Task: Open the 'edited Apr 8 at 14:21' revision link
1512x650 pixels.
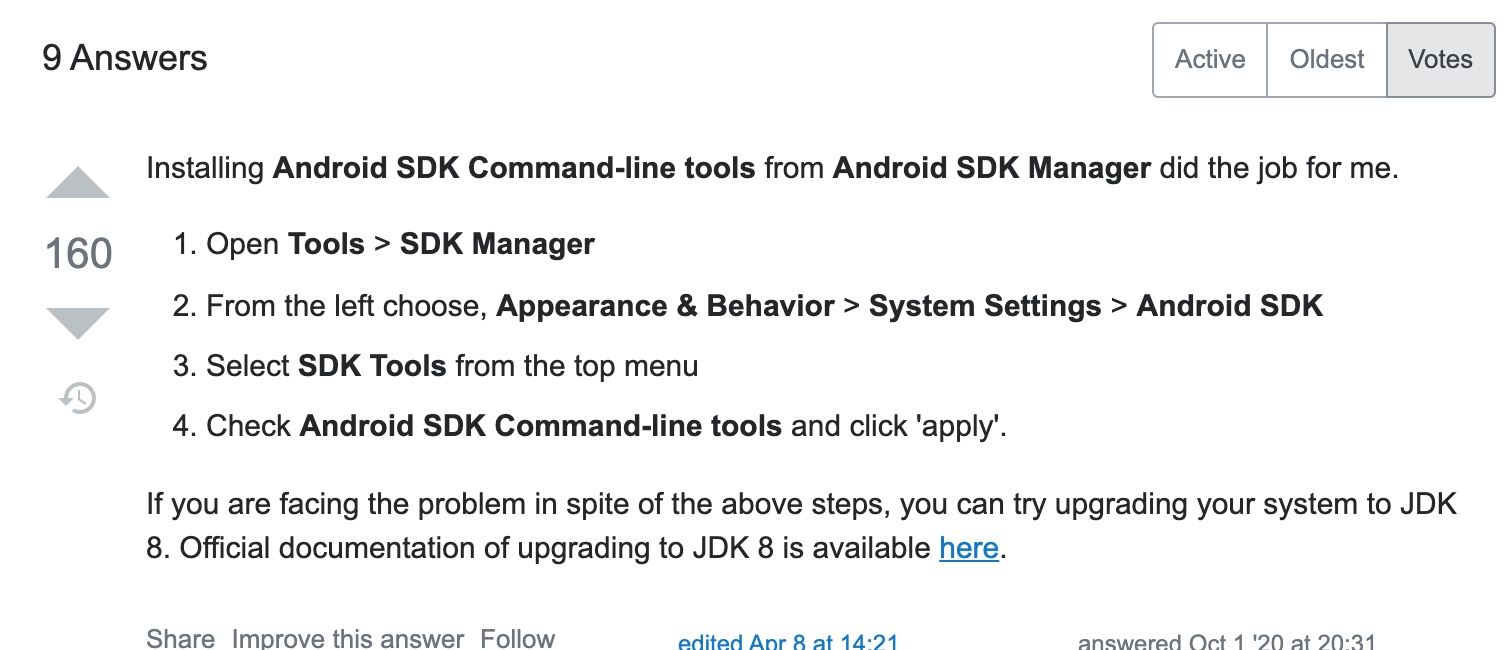Action: (x=788, y=642)
